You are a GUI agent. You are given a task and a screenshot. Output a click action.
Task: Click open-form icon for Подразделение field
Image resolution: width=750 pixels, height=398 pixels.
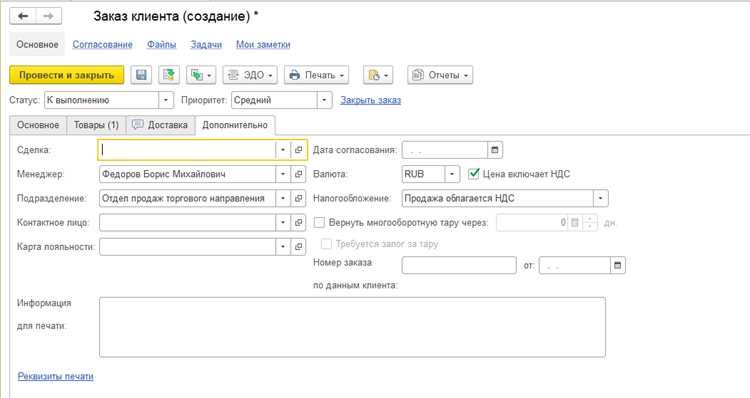click(x=298, y=198)
